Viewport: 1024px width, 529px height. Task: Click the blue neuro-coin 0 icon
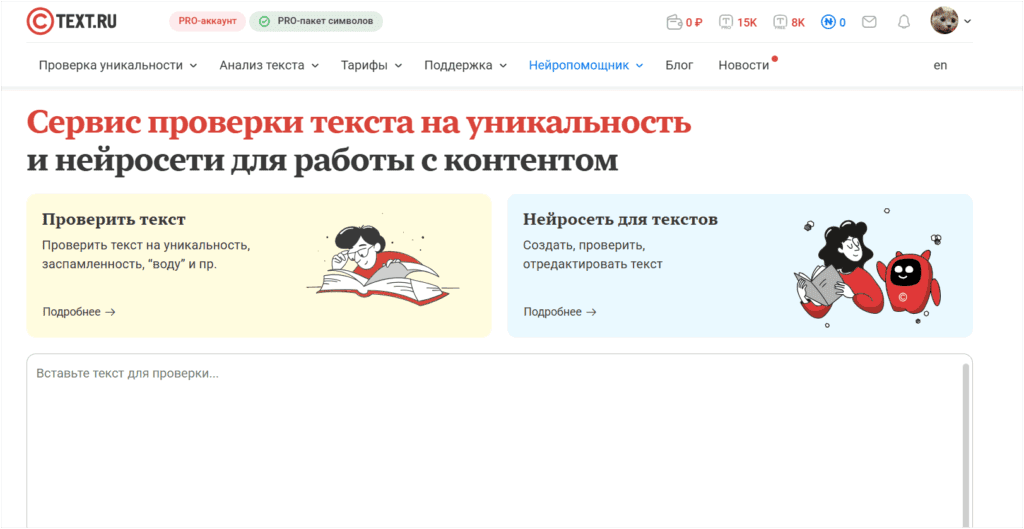833,22
